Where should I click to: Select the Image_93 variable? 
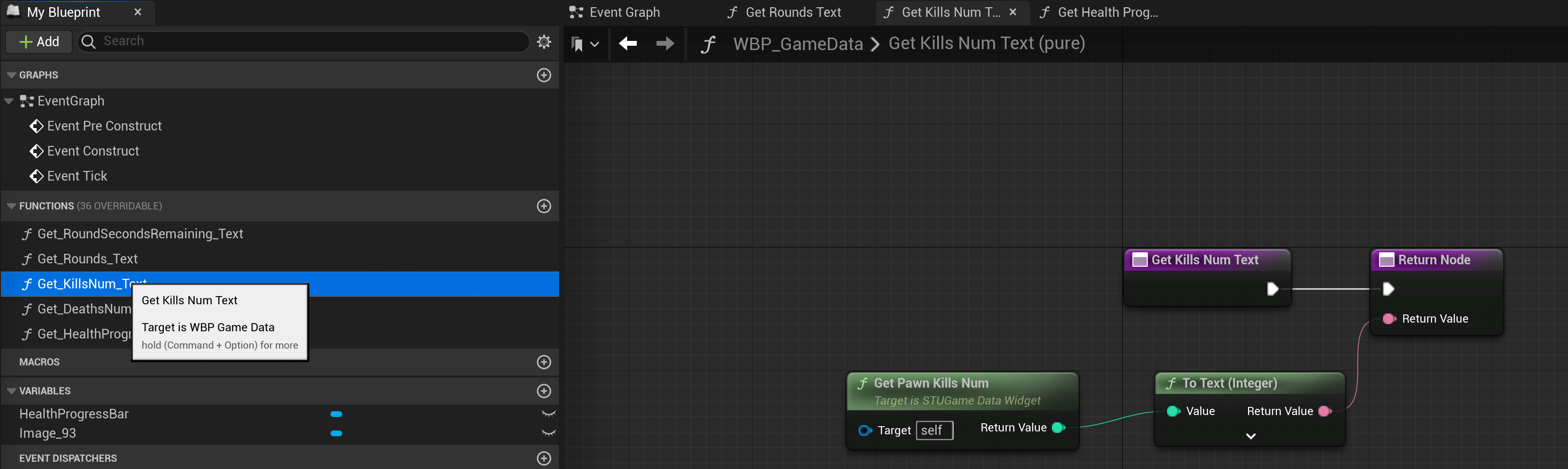click(48, 433)
